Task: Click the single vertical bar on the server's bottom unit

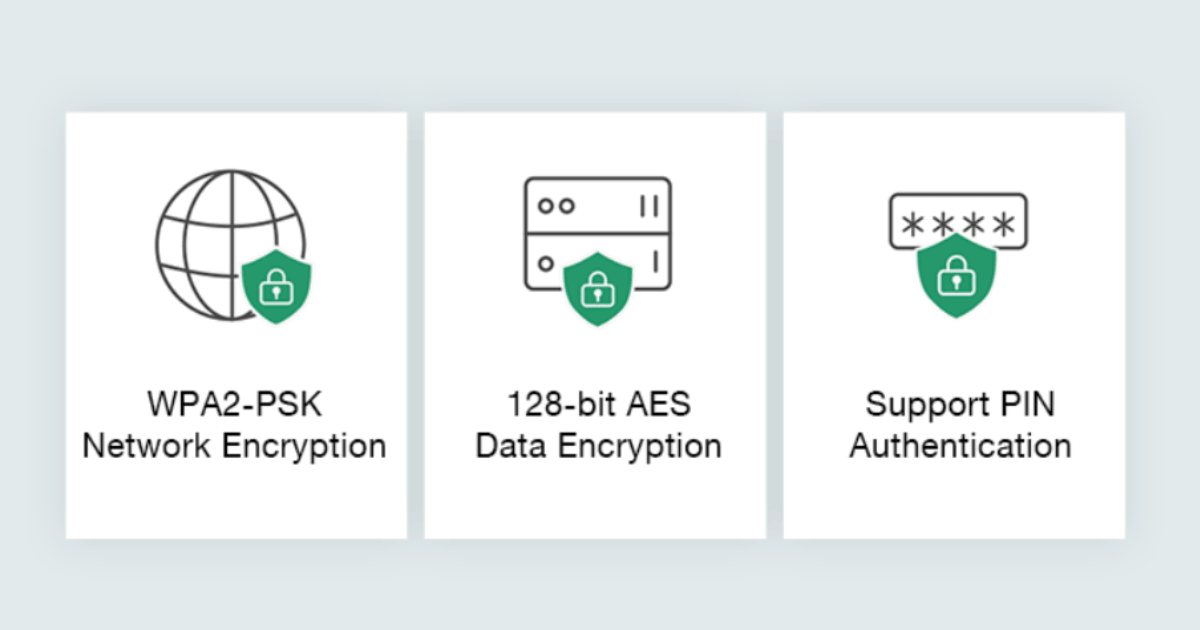Action: 654,263
